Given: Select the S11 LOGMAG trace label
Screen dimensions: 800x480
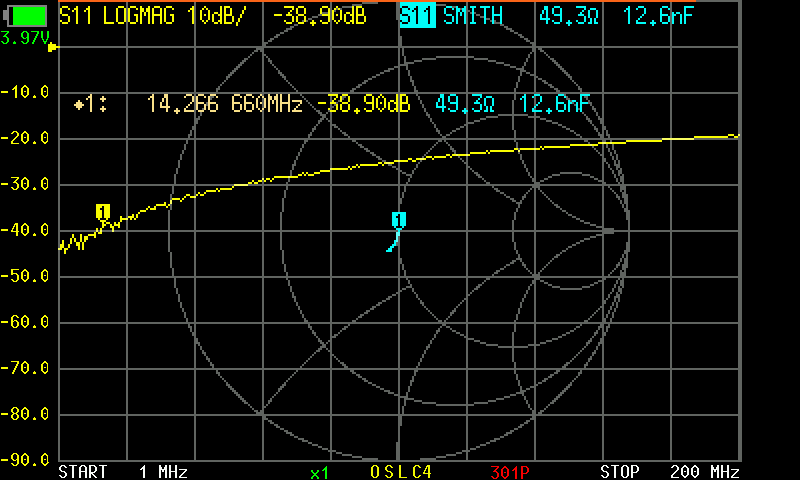Looking at the screenshot, I should pos(117,16).
